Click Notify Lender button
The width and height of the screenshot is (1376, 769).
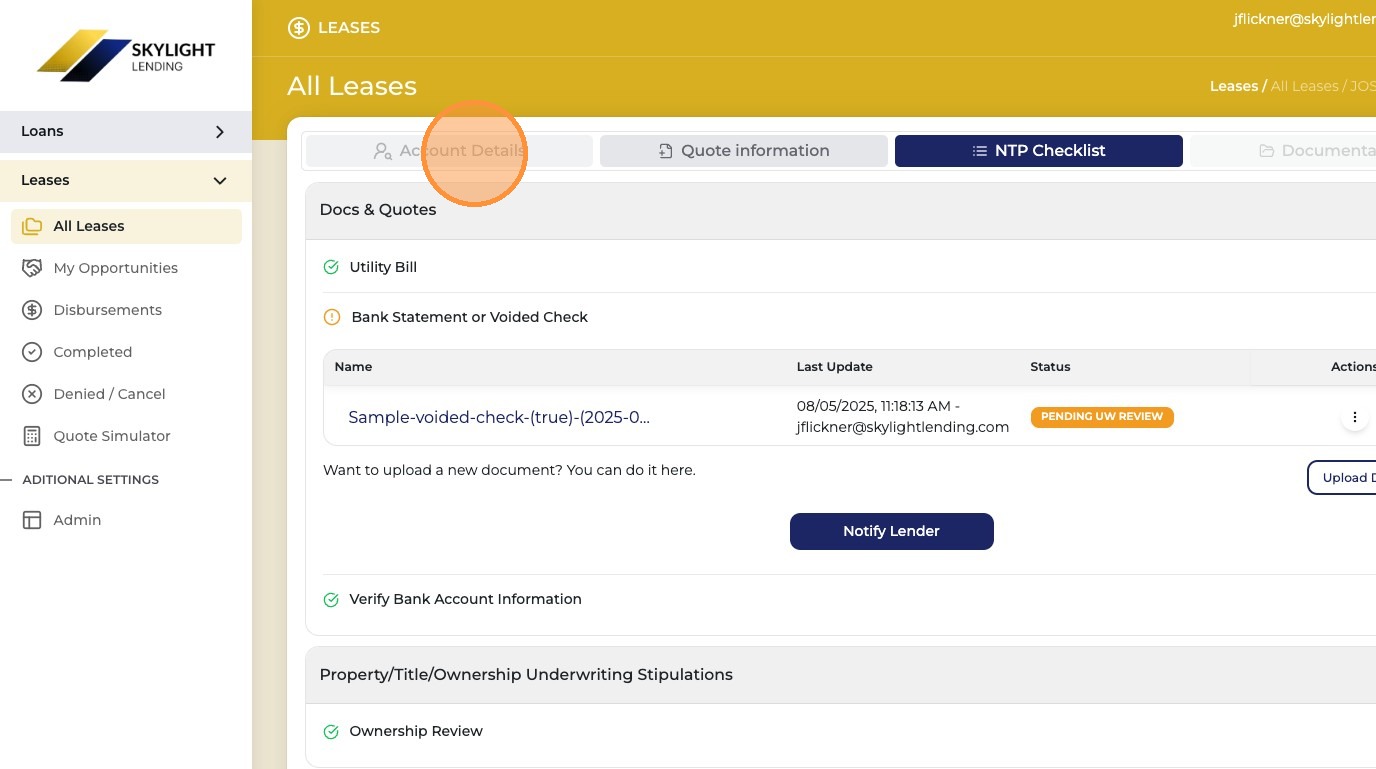(892, 531)
